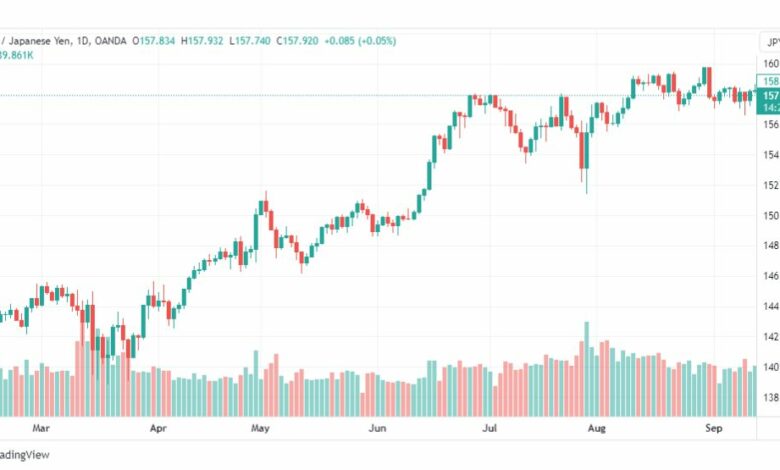Click the close value C157.920
Screen dimensions: 780x470
click(x=297, y=41)
